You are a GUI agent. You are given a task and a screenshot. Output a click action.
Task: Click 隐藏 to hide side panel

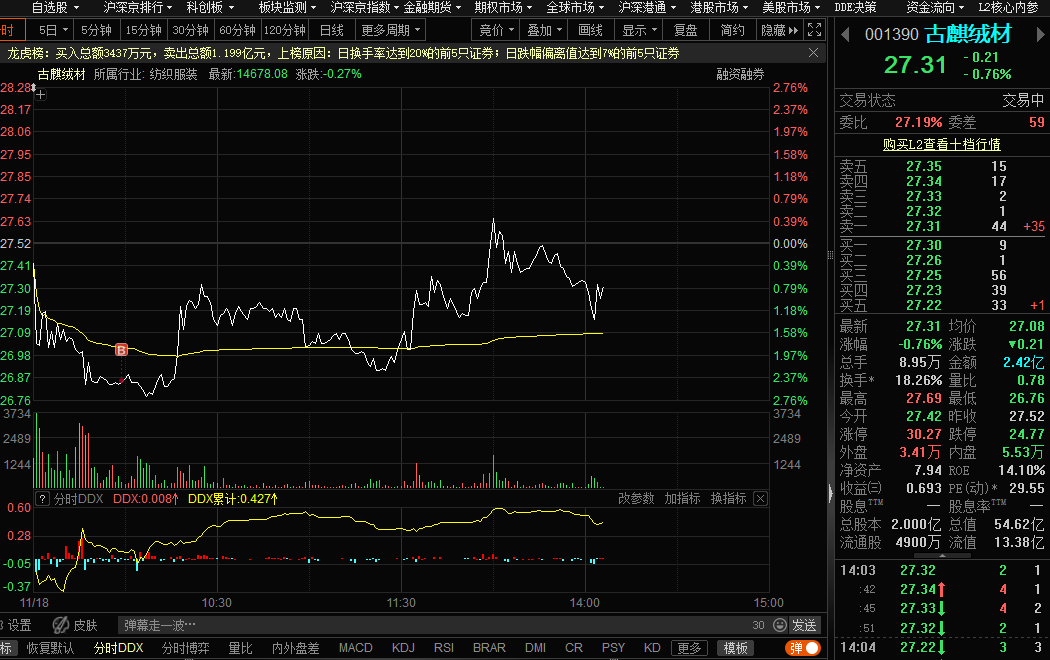[x=779, y=31]
